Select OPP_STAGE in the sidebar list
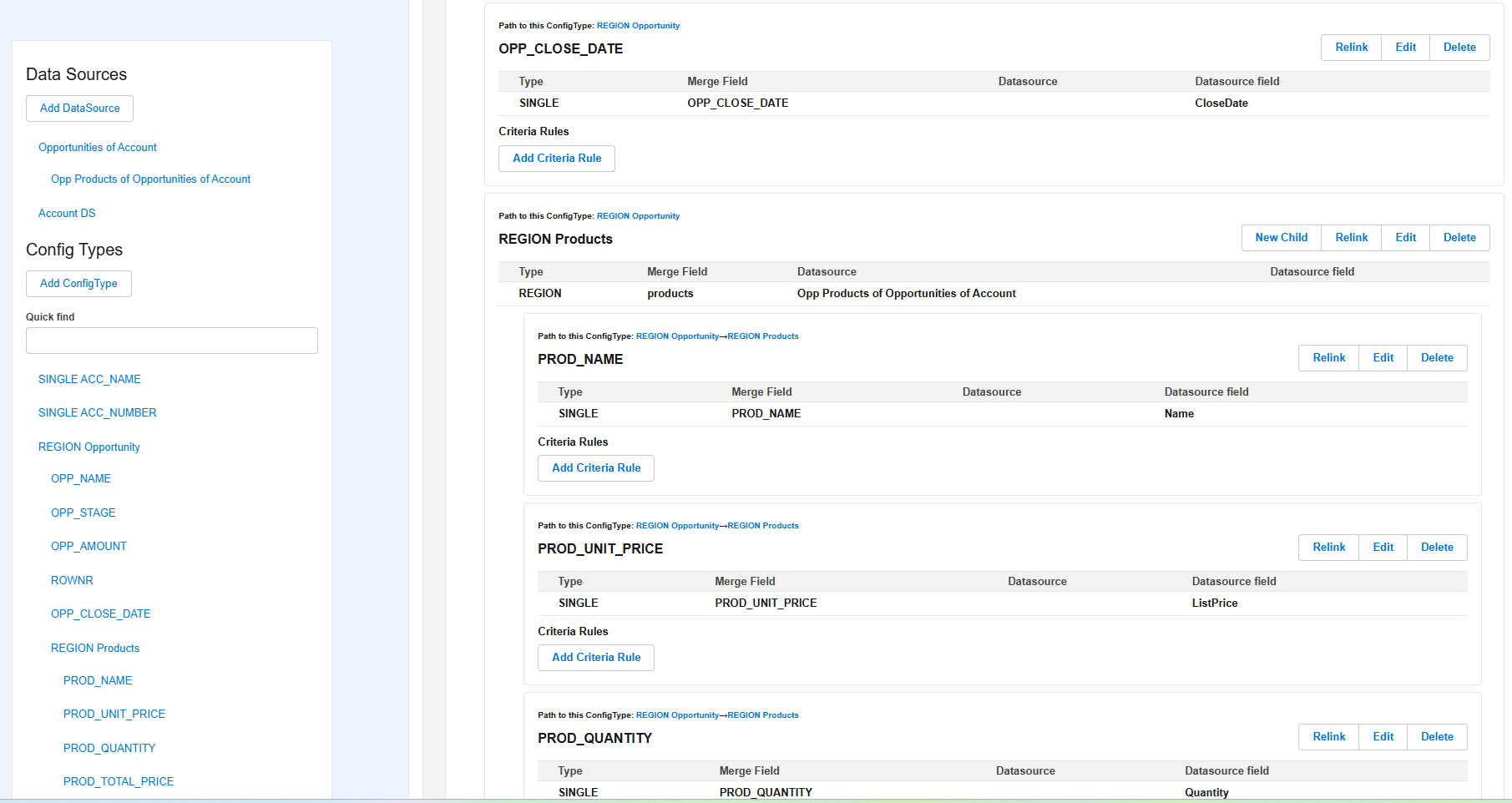 (x=83, y=513)
